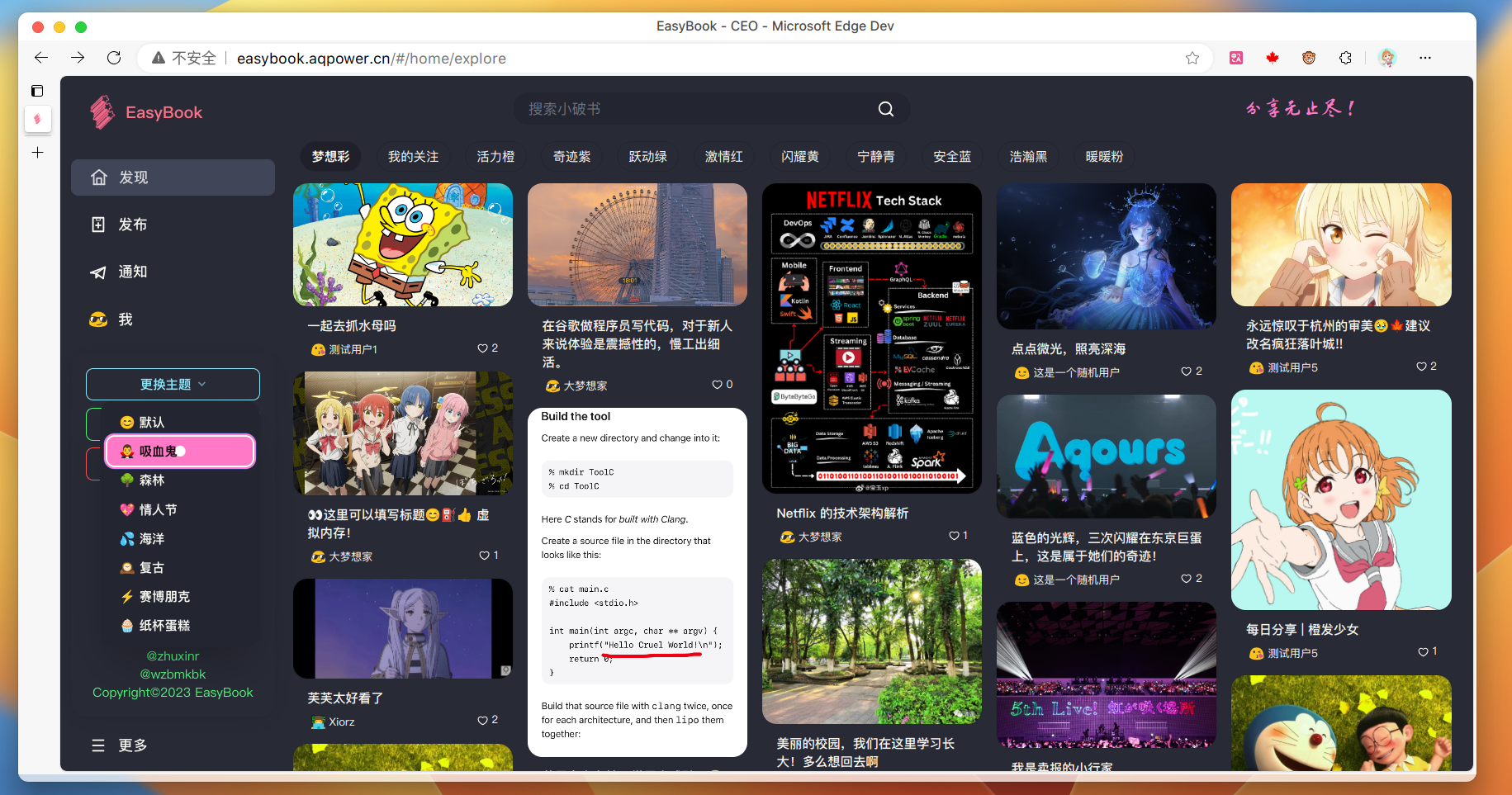The height and width of the screenshot is (795, 1512).
Task: Open the new tab plus icon
Action: point(37,153)
